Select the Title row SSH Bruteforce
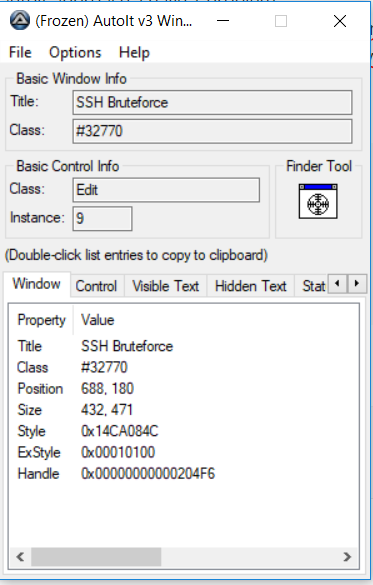Image resolution: width=373 pixels, height=585 pixels. [x=184, y=346]
